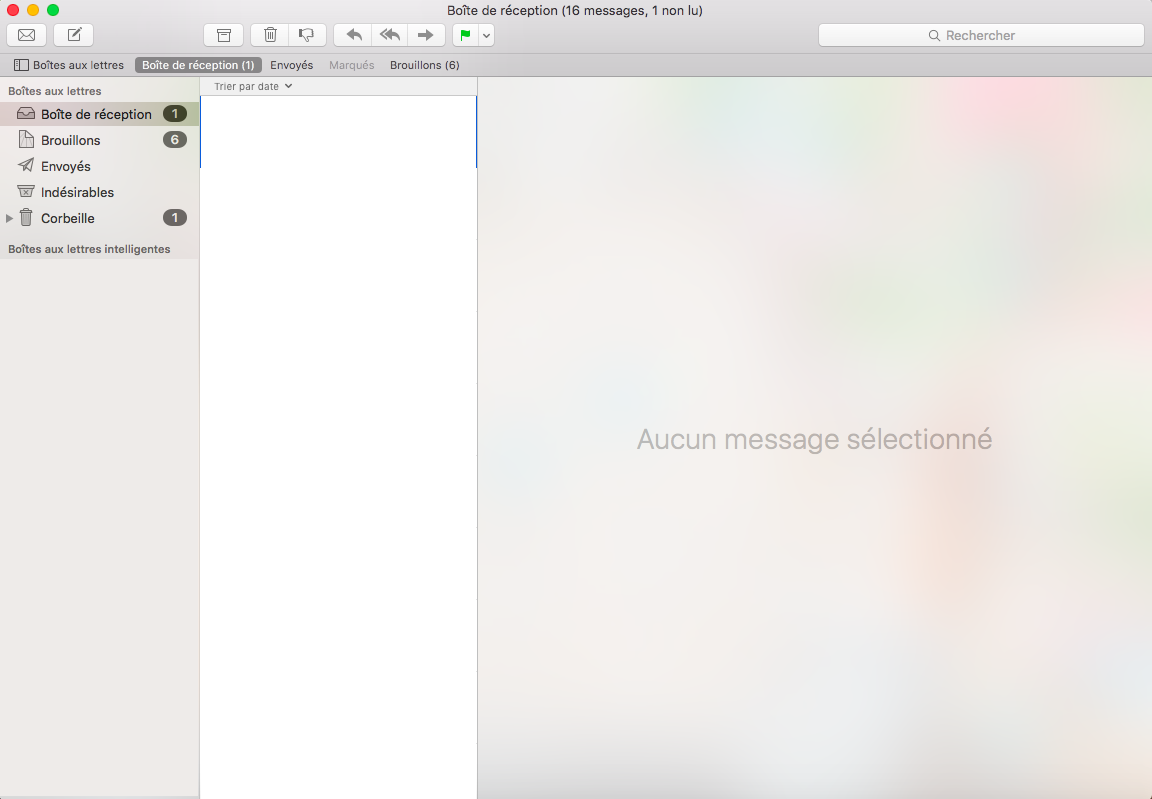The width and height of the screenshot is (1152, 799).
Task: Click in the Rechercher search field
Action: click(x=980, y=35)
